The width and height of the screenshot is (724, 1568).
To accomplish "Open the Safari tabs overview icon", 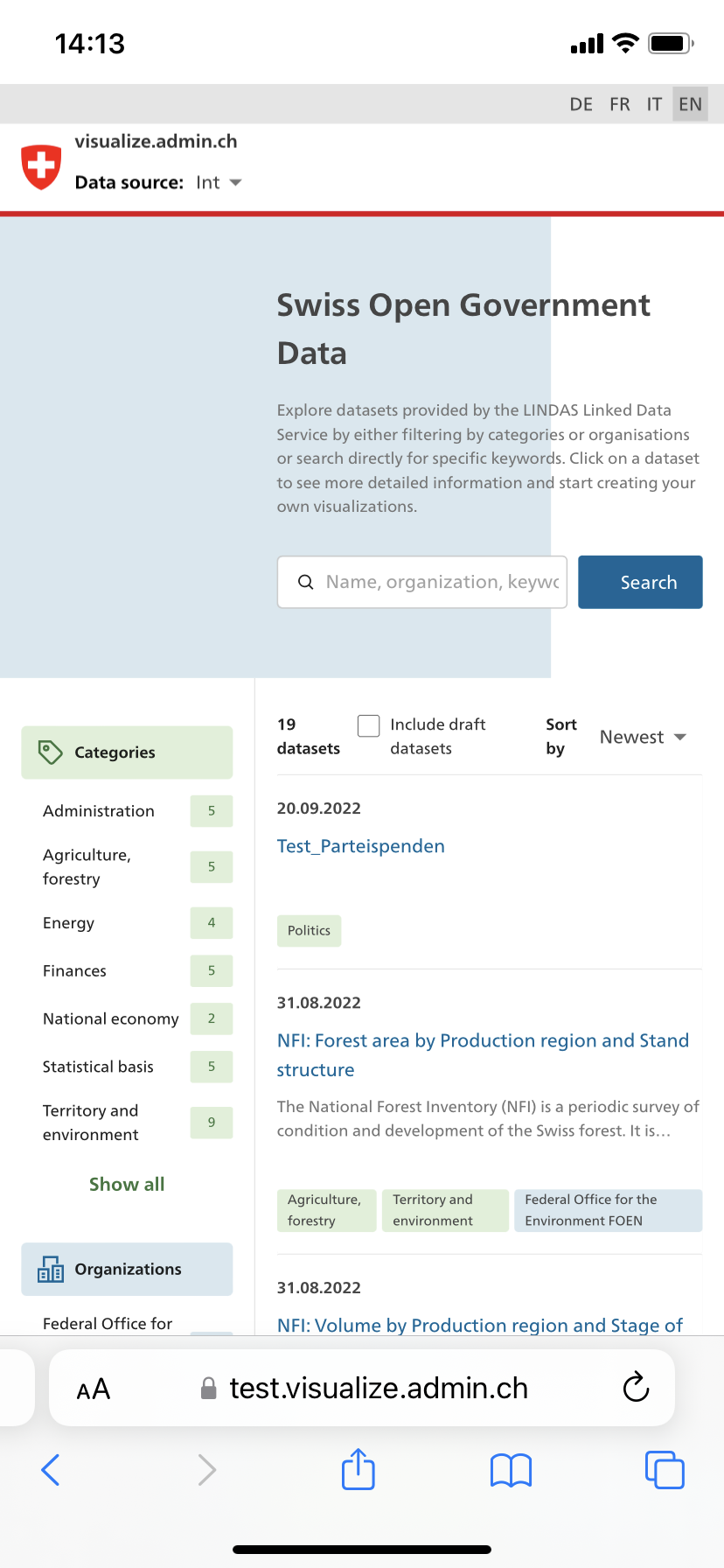I will (x=665, y=1469).
